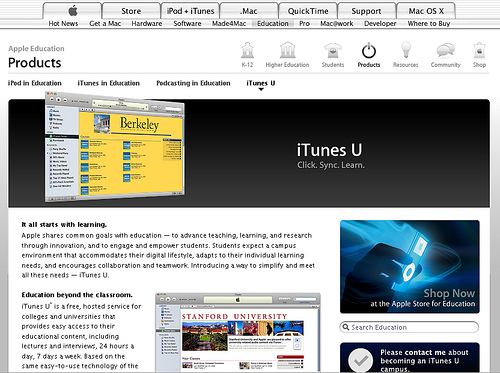Open the Podcasting in Education link
This screenshot has width=500, height=373.
click(x=193, y=83)
